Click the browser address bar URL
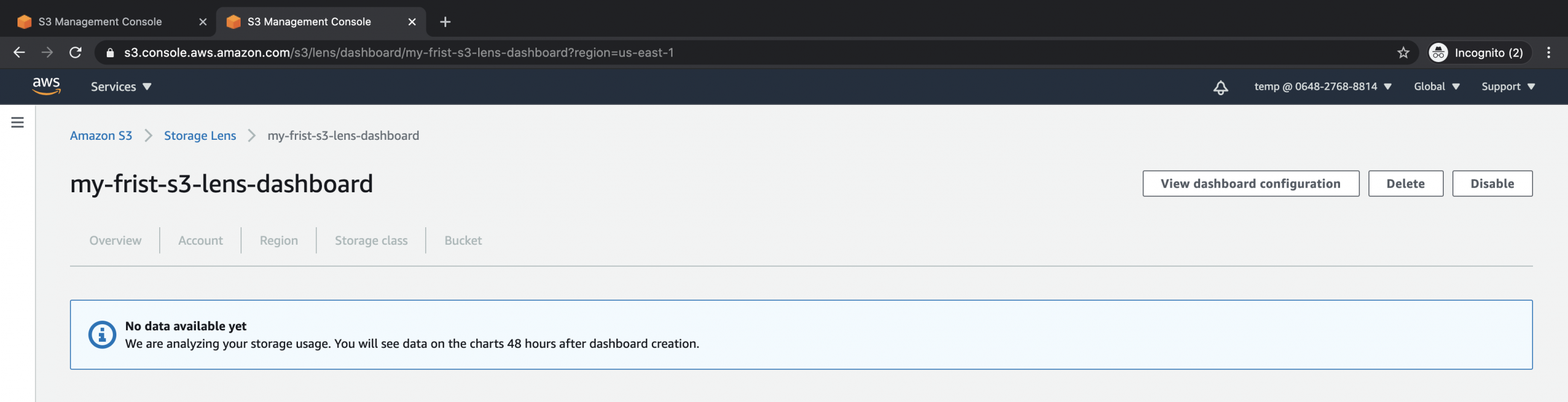The width and height of the screenshot is (1568, 402). coord(399,53)
